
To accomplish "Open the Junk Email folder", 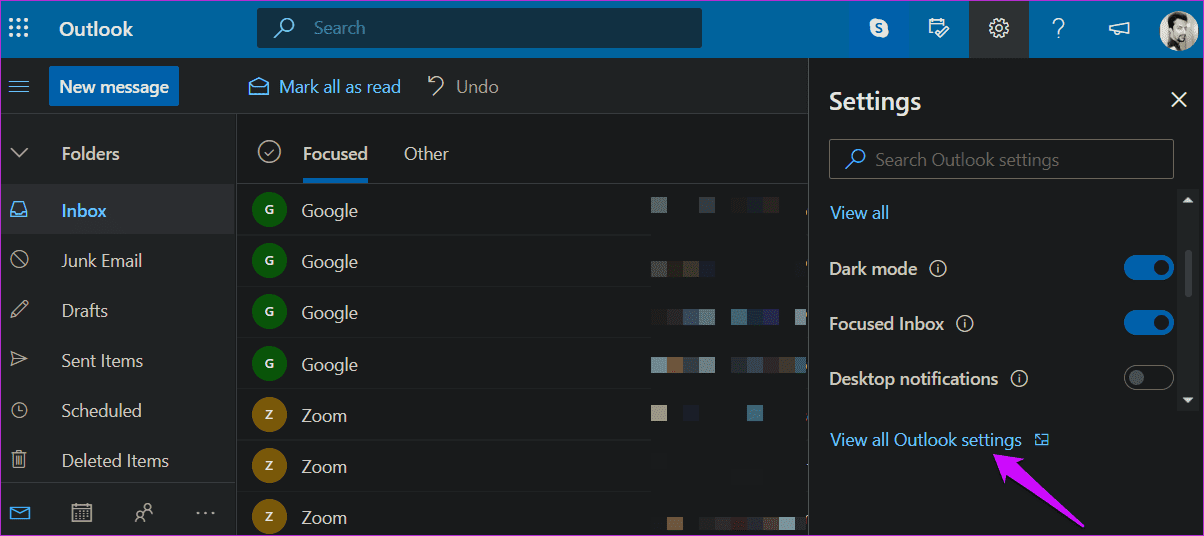I will [118, 261].
